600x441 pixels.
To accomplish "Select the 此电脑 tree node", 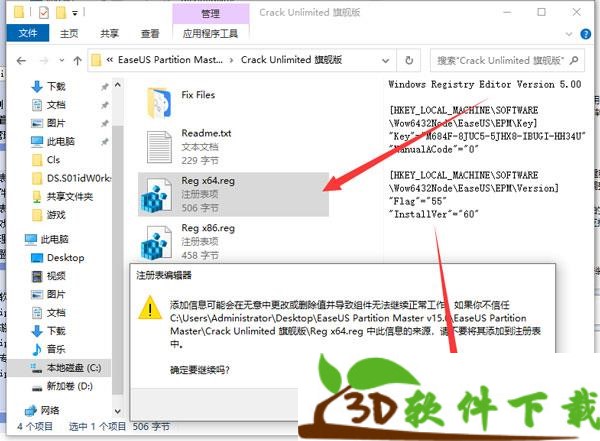I will (x=54, y=240).
